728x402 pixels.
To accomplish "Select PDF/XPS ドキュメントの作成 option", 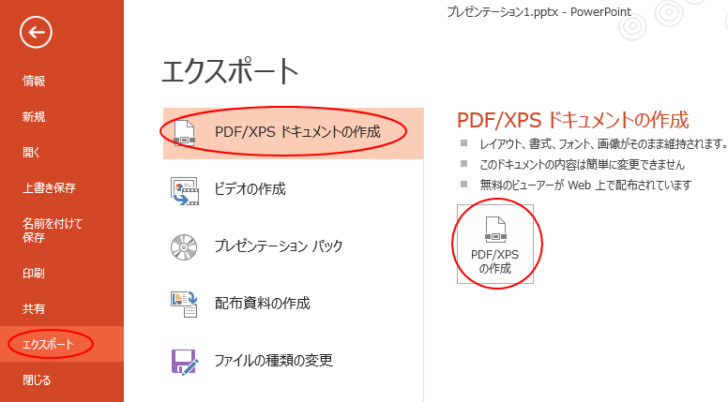I will (x=293, y=134).
